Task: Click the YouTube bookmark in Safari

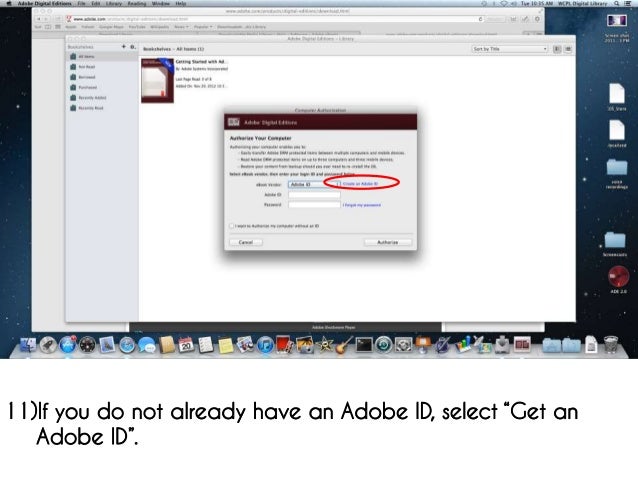Action: pos(137,27)
